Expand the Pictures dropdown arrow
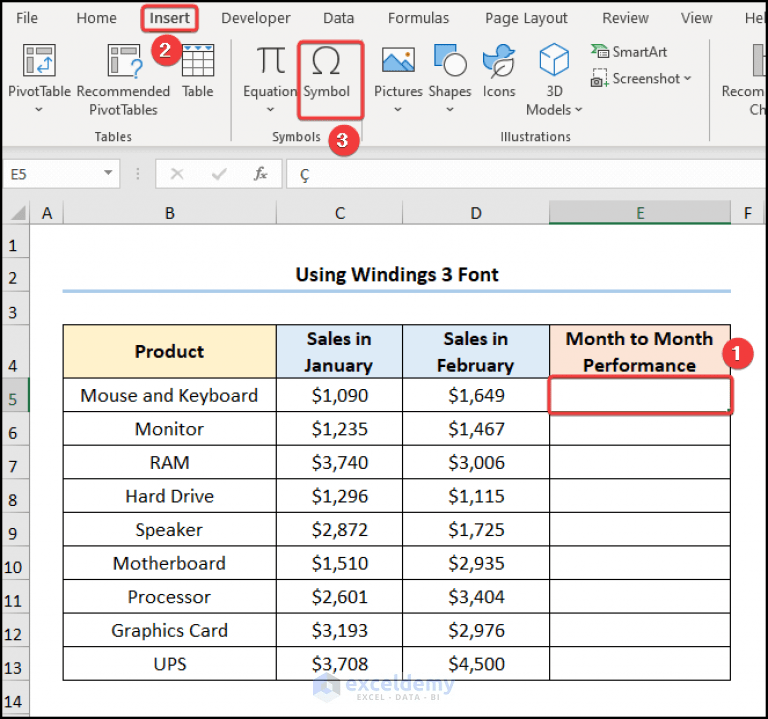This screenshot has height=719, width=768. tap(398, 110)
